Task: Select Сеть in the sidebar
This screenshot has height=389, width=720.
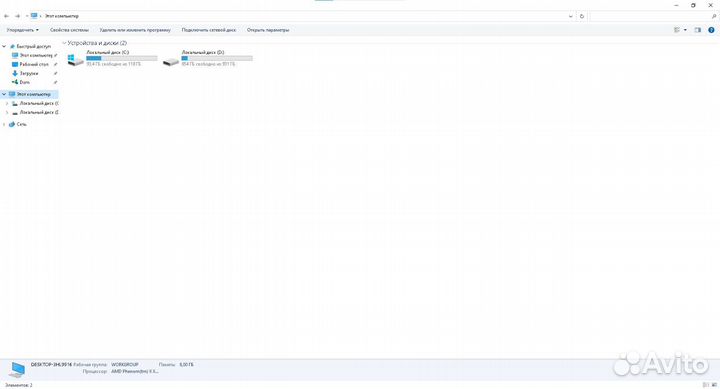Action: 22,124
